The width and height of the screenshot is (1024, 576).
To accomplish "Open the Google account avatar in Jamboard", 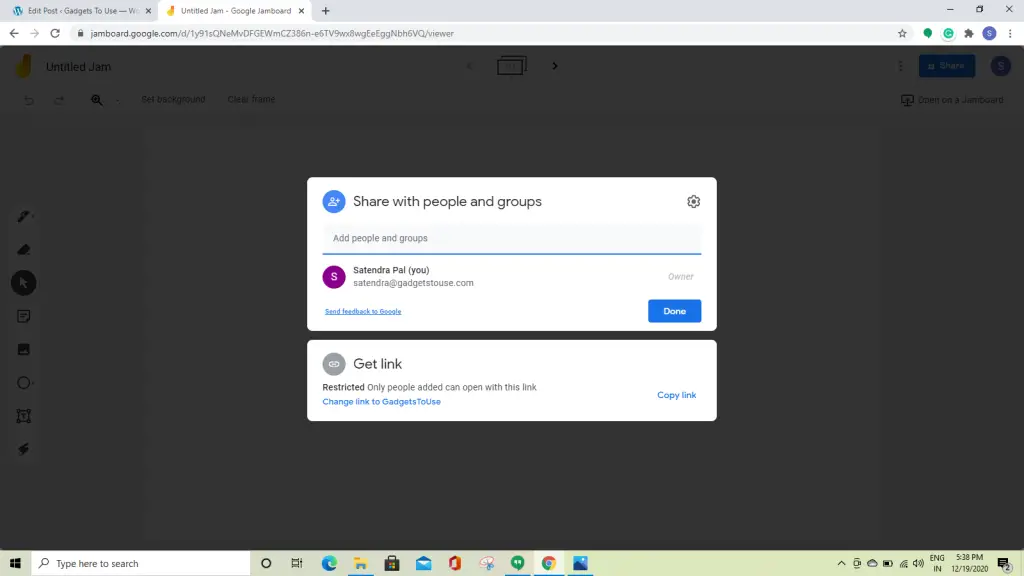I will 1000,66.
